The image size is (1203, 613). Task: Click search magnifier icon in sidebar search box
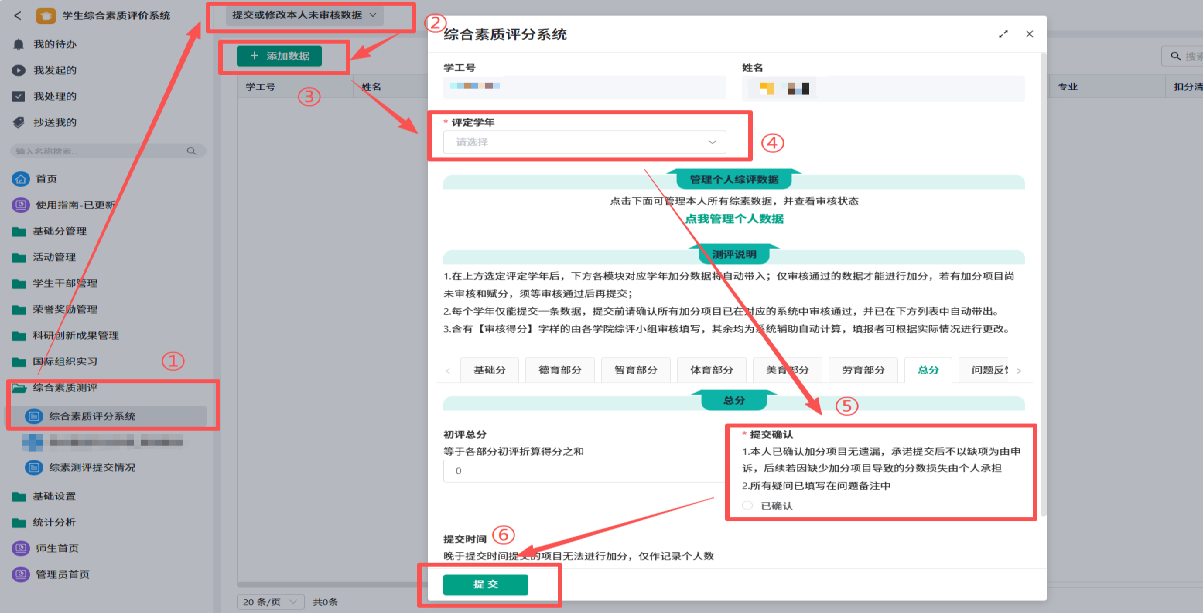[191, 151]
